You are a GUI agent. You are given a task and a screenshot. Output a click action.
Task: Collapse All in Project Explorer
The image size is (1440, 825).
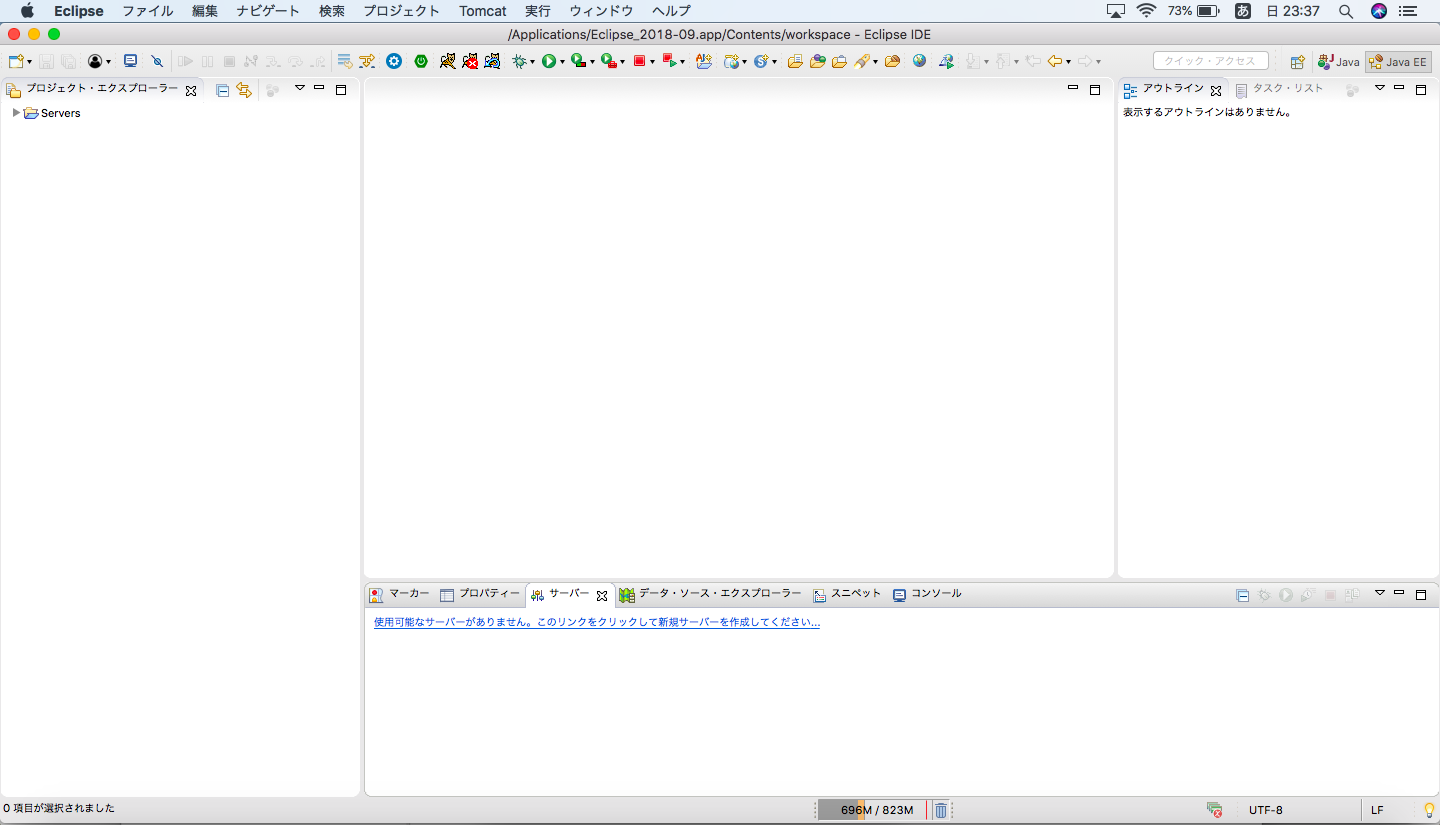coord(222,90)
